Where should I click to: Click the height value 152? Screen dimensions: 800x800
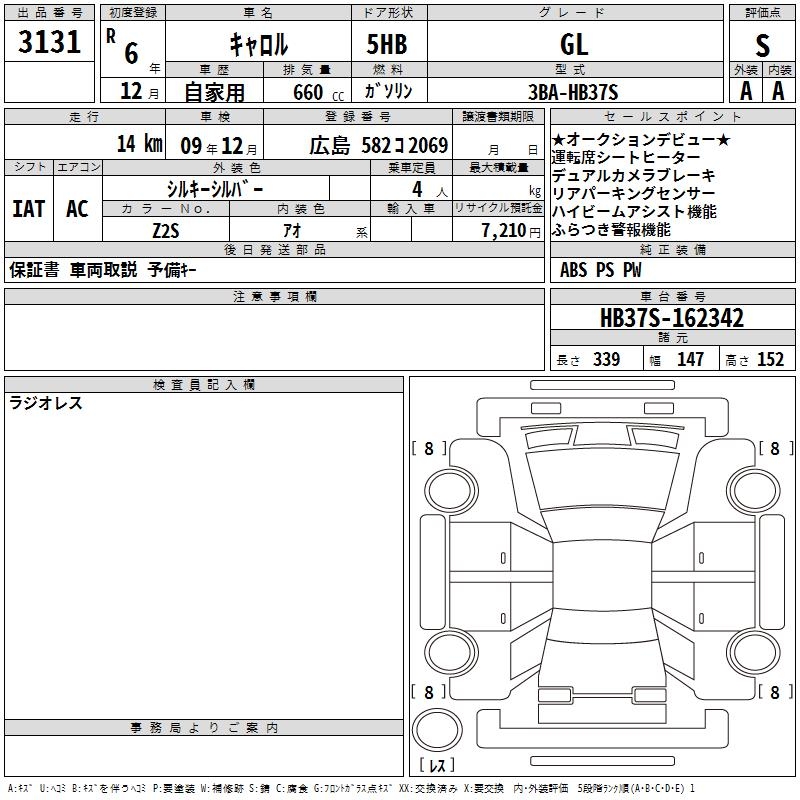tap(770, 359)
